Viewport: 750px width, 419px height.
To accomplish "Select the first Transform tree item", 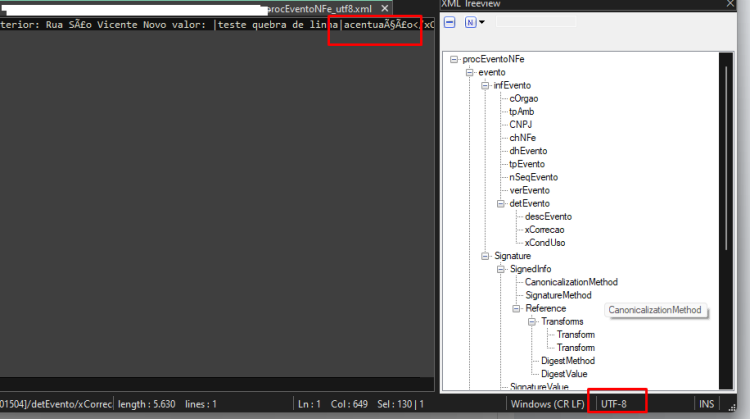I will pos(575,335).
